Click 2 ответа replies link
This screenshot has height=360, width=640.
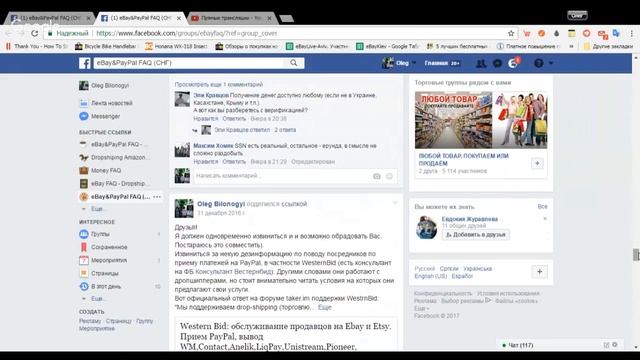pyautogui.click(x=285, y=130)
